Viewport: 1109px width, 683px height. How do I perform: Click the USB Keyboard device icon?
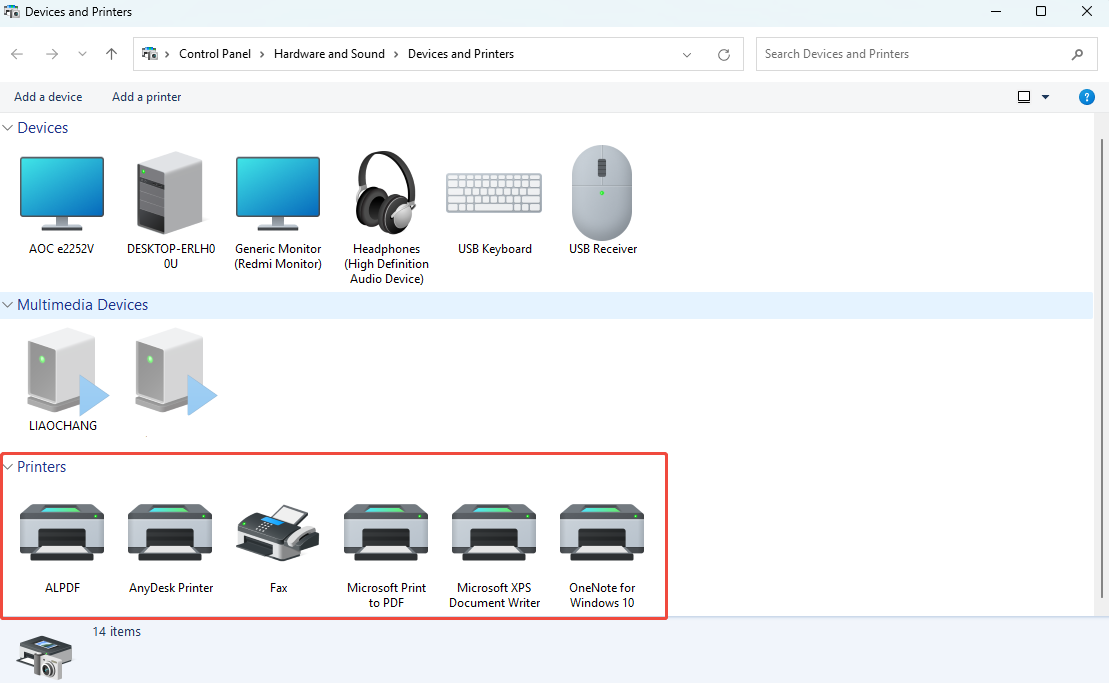tap(494, 194)
